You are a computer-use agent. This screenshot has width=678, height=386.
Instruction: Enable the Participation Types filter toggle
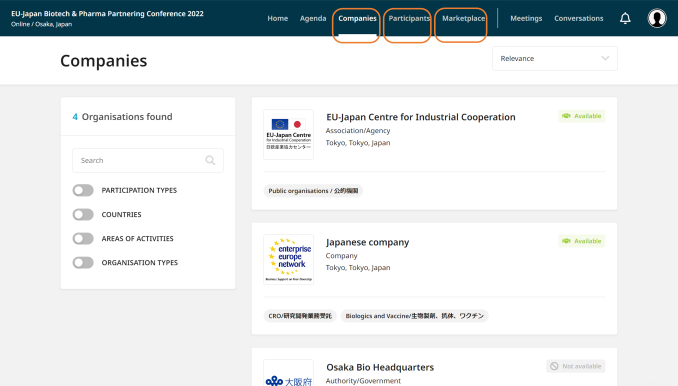point(83,190)
